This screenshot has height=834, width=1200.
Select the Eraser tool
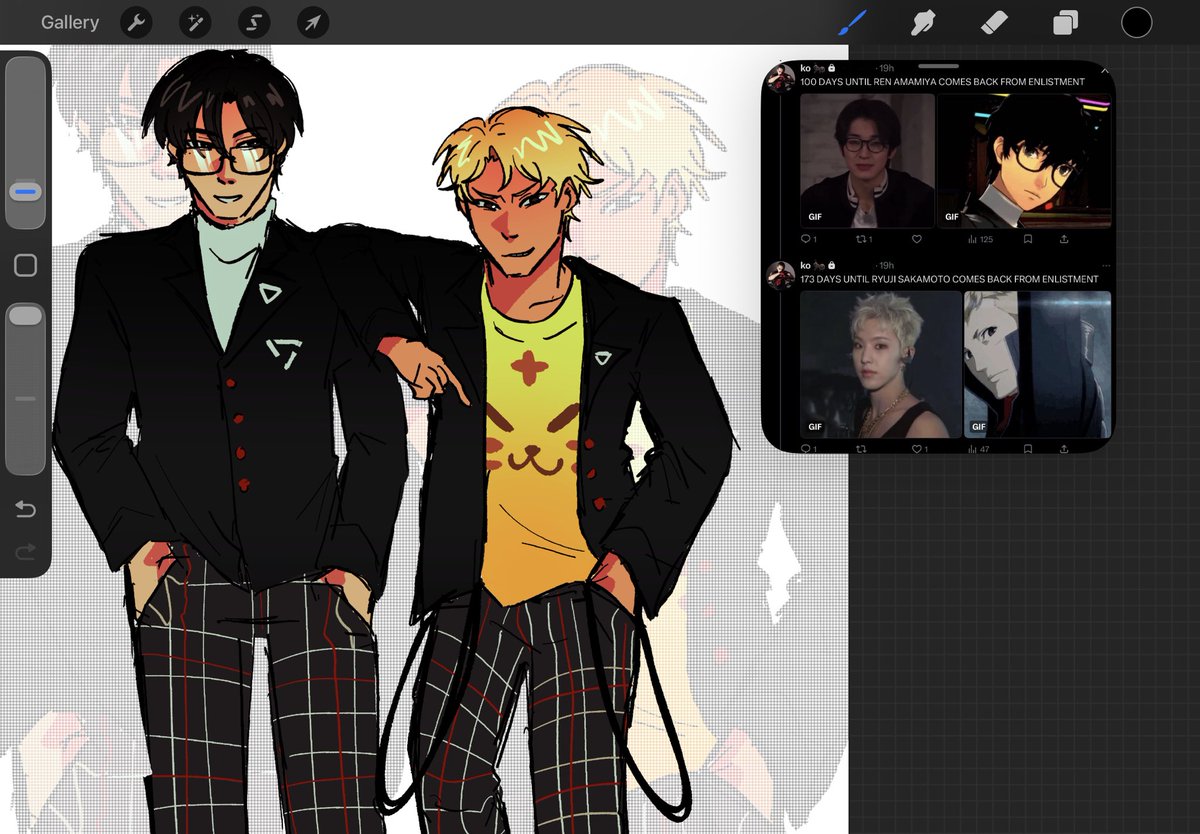click(994, 22)
